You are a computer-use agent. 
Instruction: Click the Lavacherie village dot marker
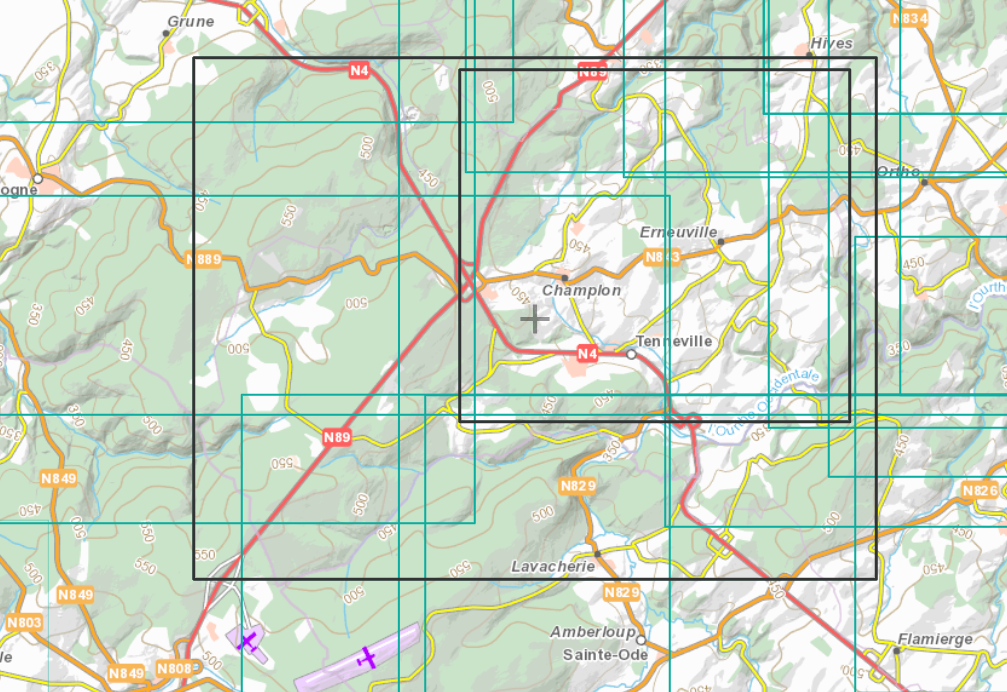click(597, 553)
